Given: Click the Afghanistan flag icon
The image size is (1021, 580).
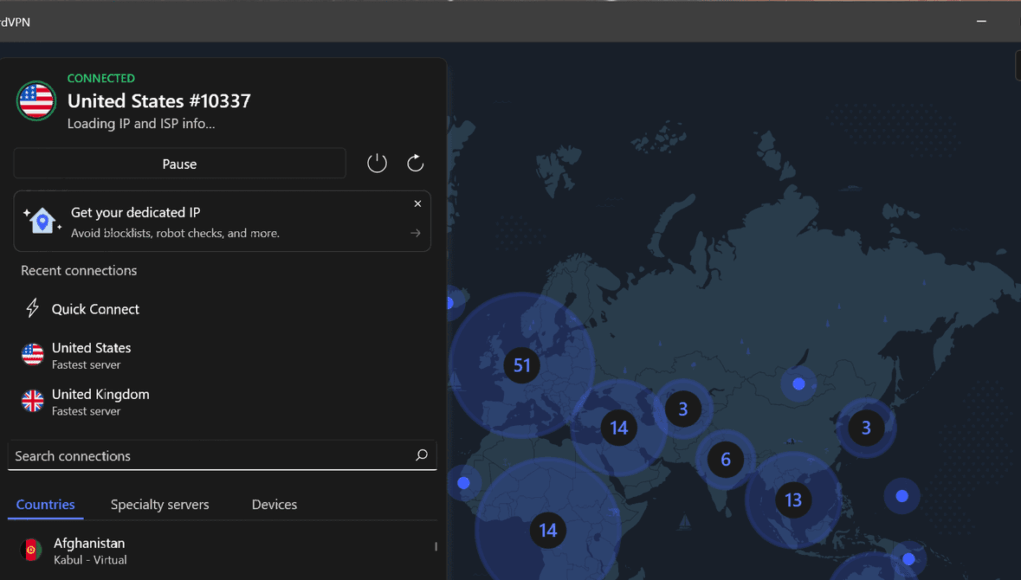Looking at the screenshot, I should tap(30, 549).
